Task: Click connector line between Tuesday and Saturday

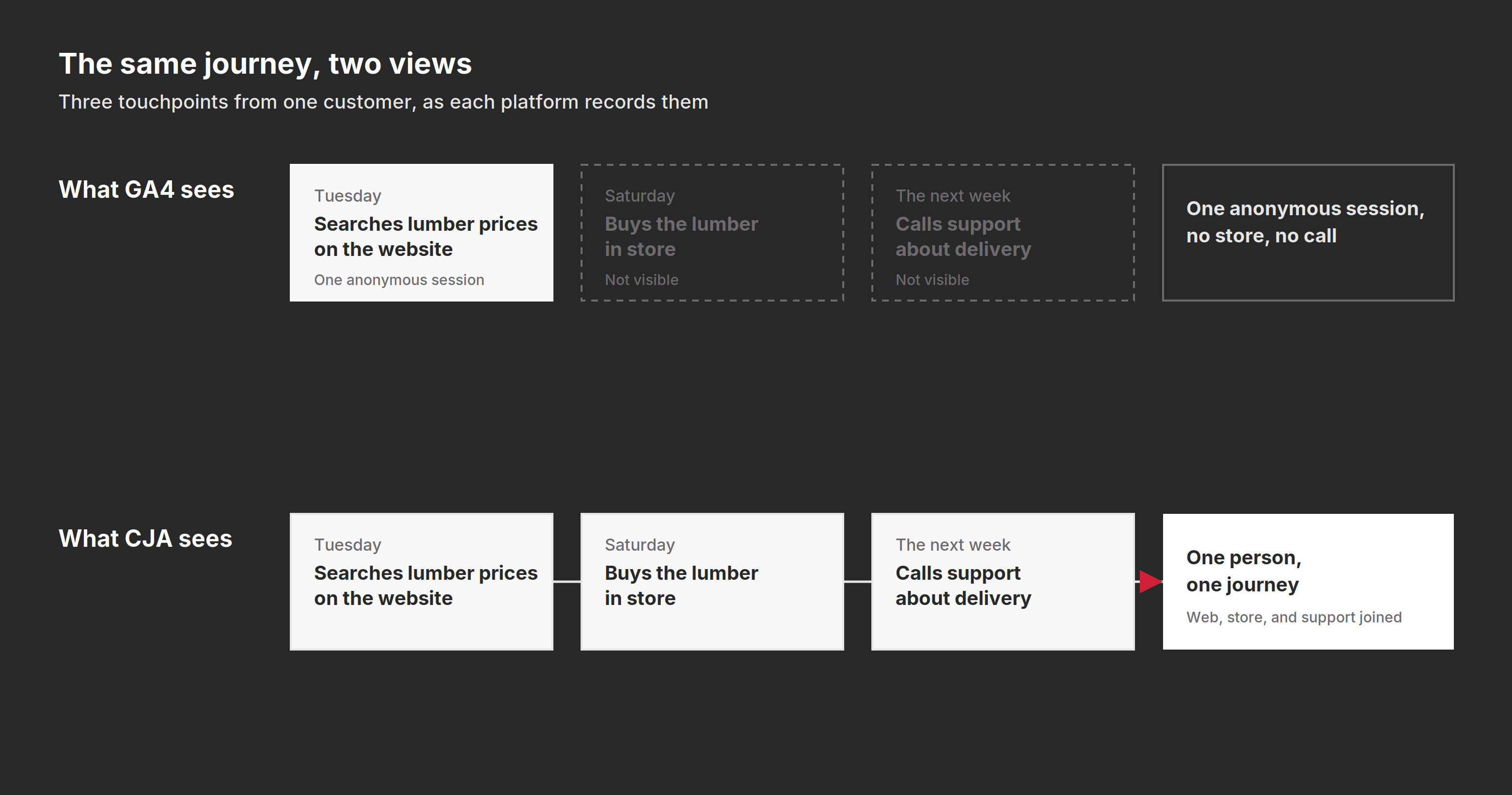Action: 567,581
